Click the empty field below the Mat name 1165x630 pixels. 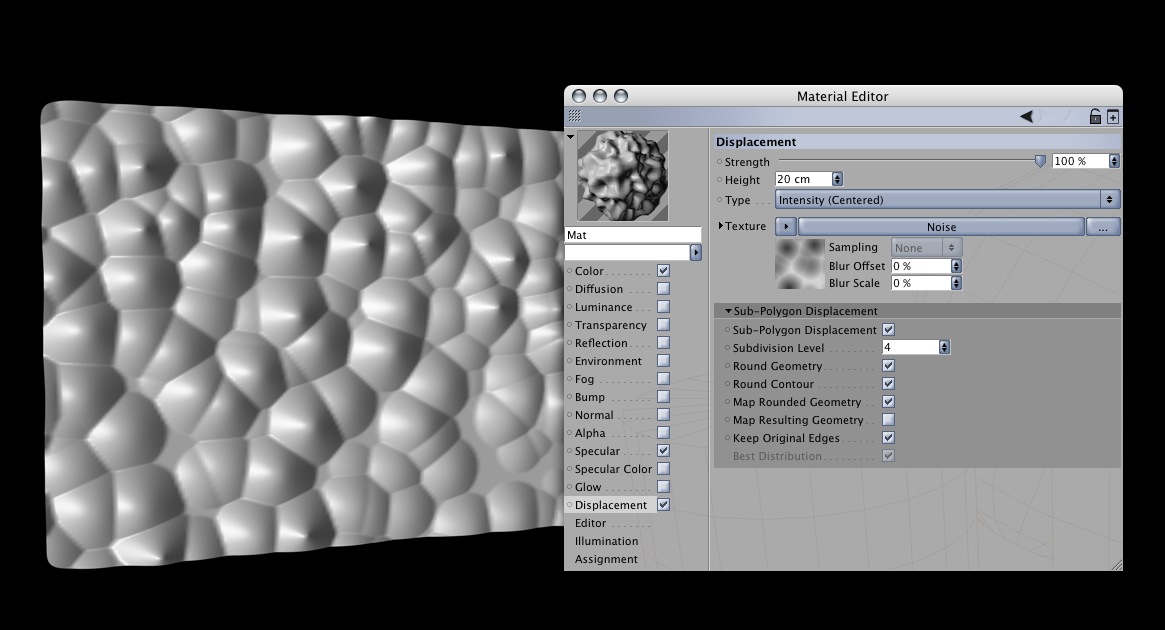click(627, 253)
